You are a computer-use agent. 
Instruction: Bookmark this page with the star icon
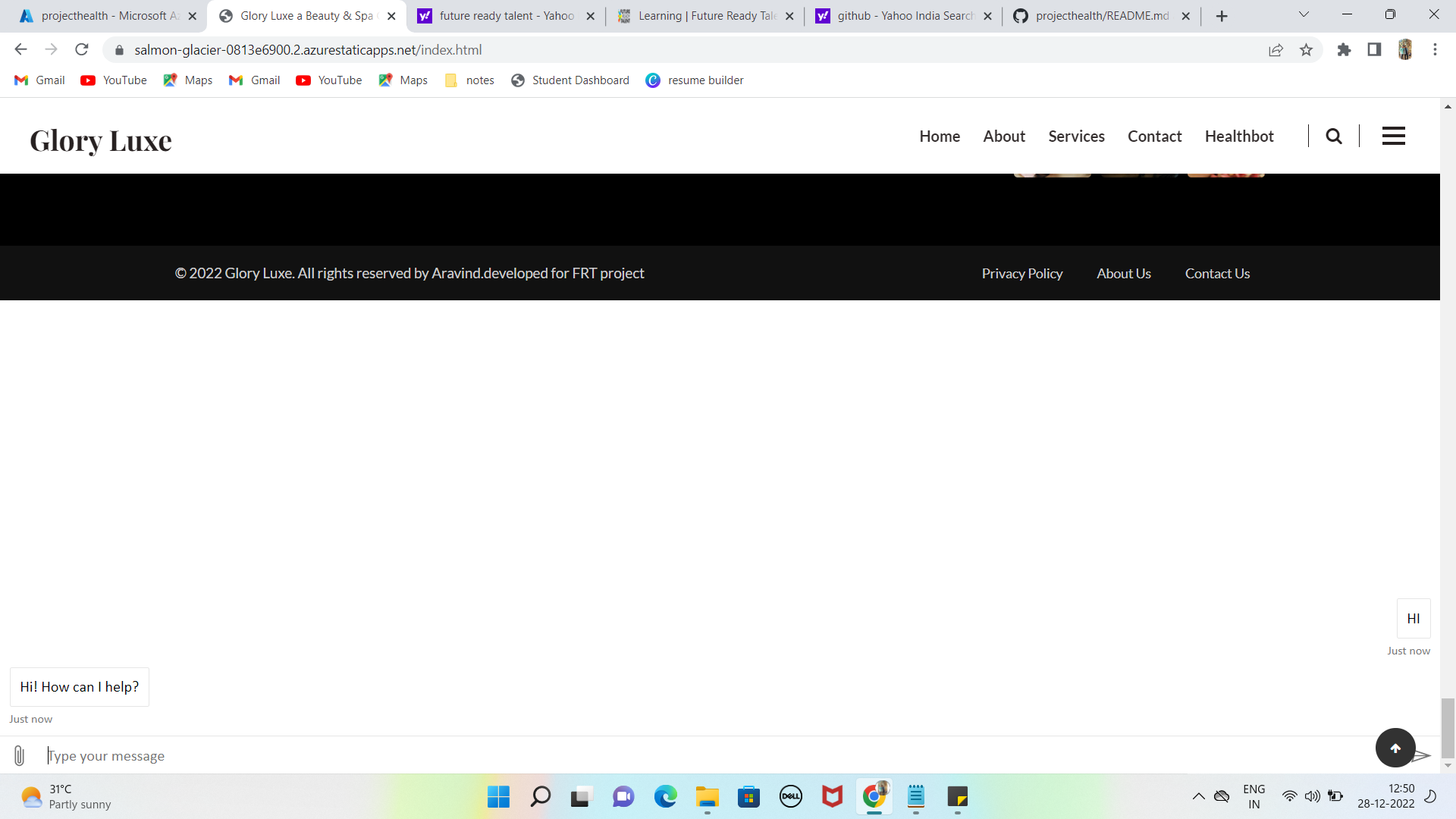[1306, 50]
